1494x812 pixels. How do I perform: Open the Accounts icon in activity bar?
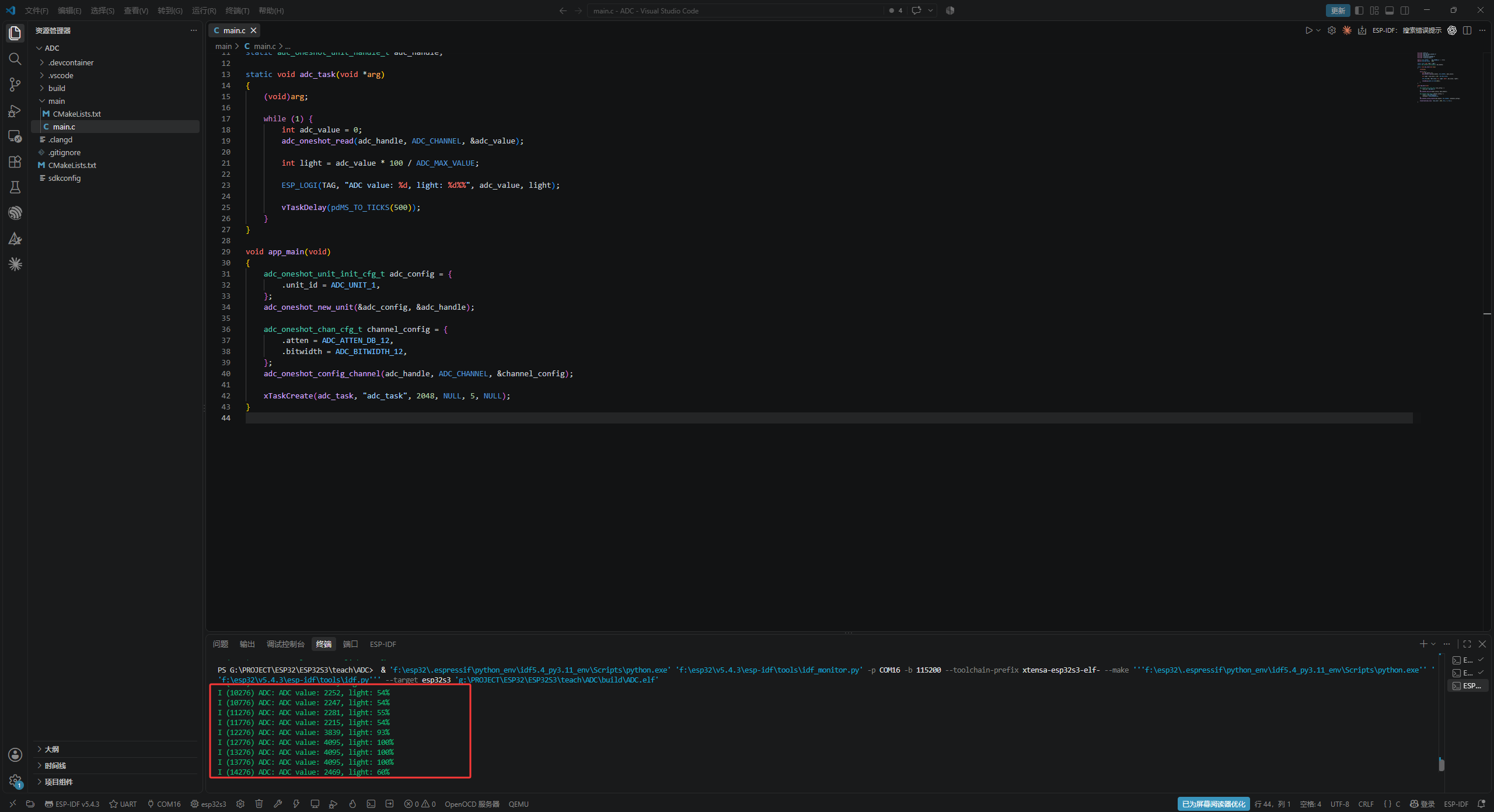[x=15, y=755]
